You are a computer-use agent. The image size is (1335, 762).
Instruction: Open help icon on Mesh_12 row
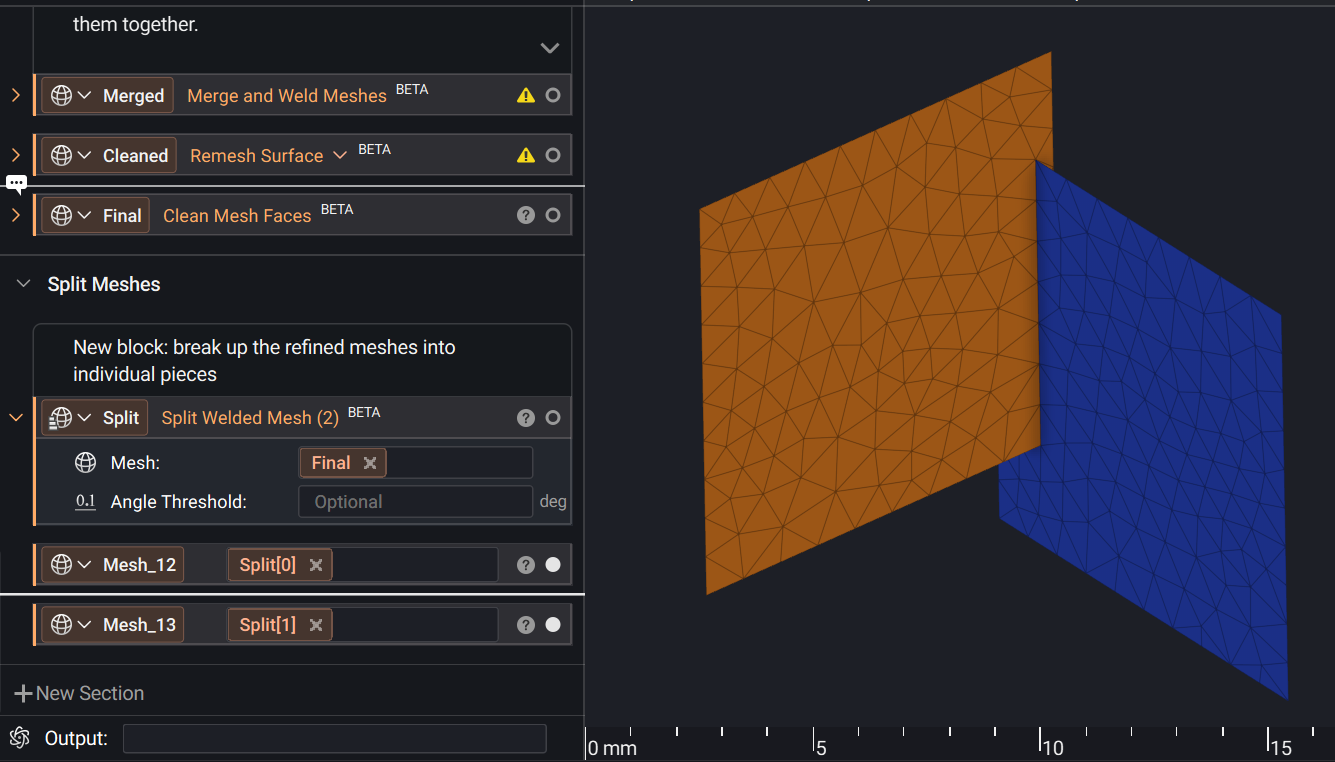click(x=526, y=565)
